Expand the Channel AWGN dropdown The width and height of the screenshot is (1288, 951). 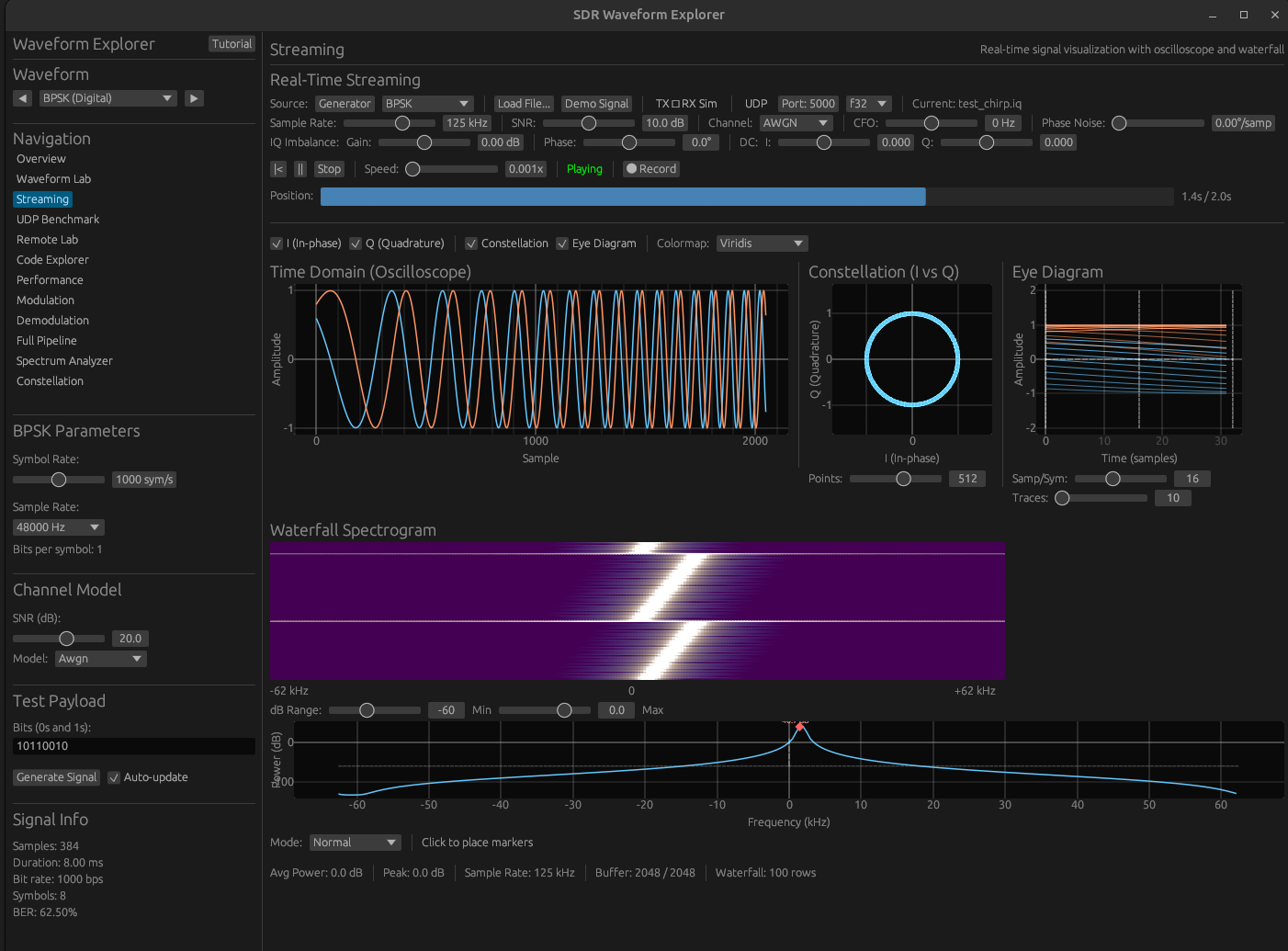tap(796, 123)
